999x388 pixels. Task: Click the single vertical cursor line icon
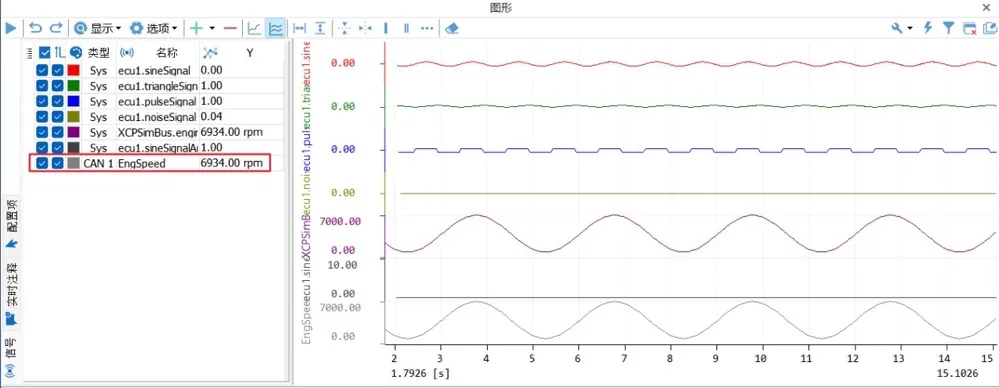coord(385,28)
